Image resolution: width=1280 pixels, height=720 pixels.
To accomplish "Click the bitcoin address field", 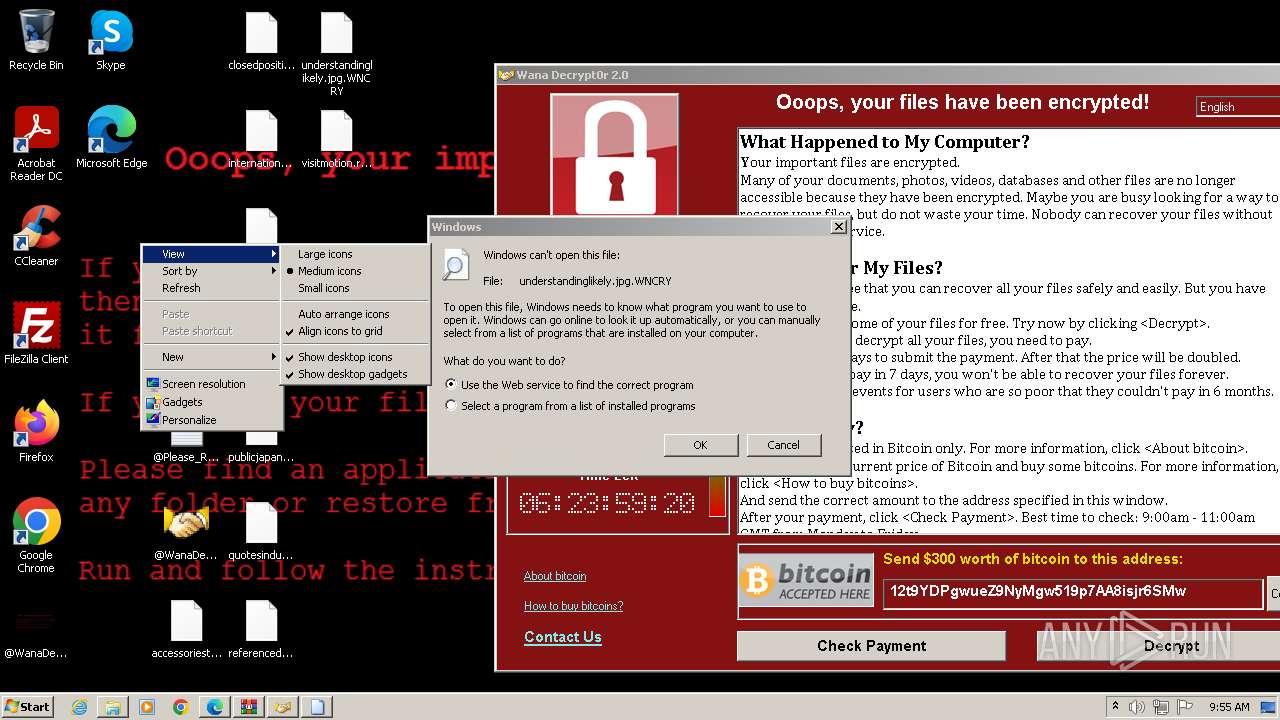I will coord(1073,592).
